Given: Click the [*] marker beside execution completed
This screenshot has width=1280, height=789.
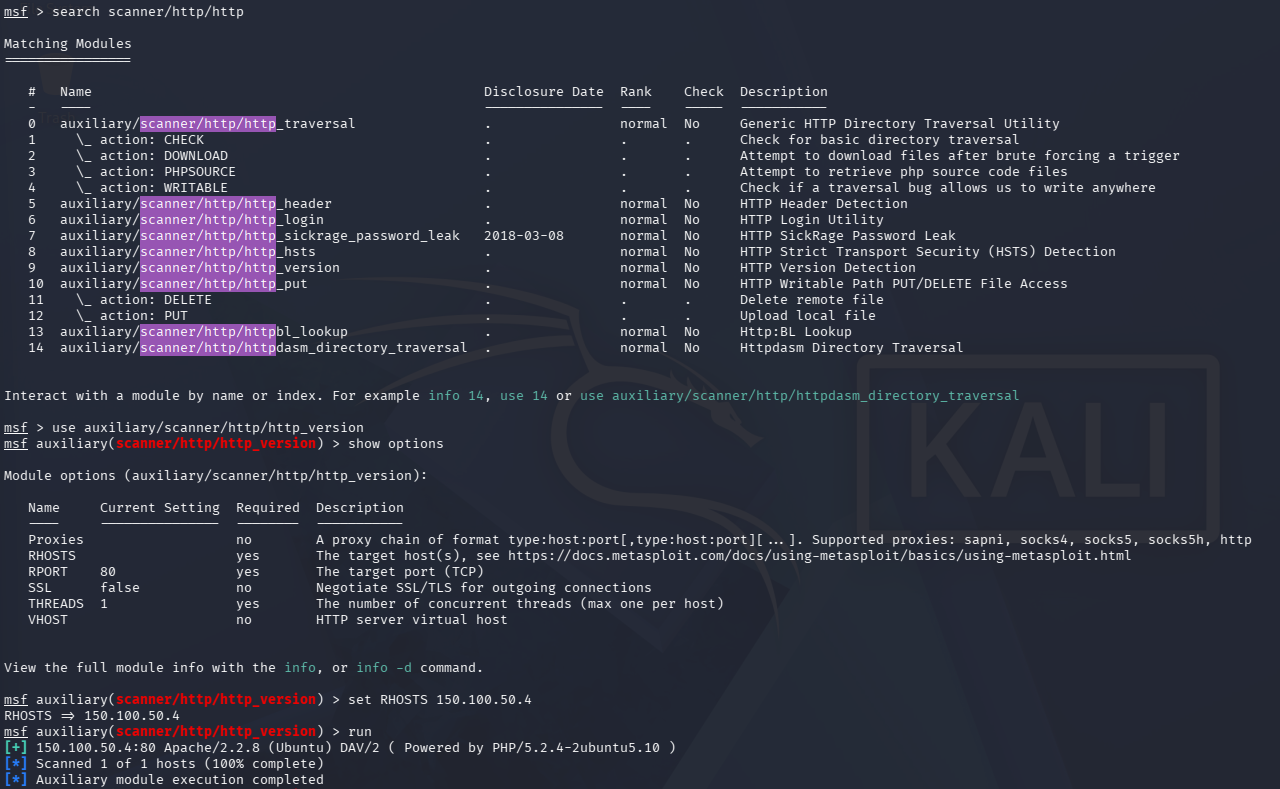Looking at the screenshot, I should [x=16, y=780].
